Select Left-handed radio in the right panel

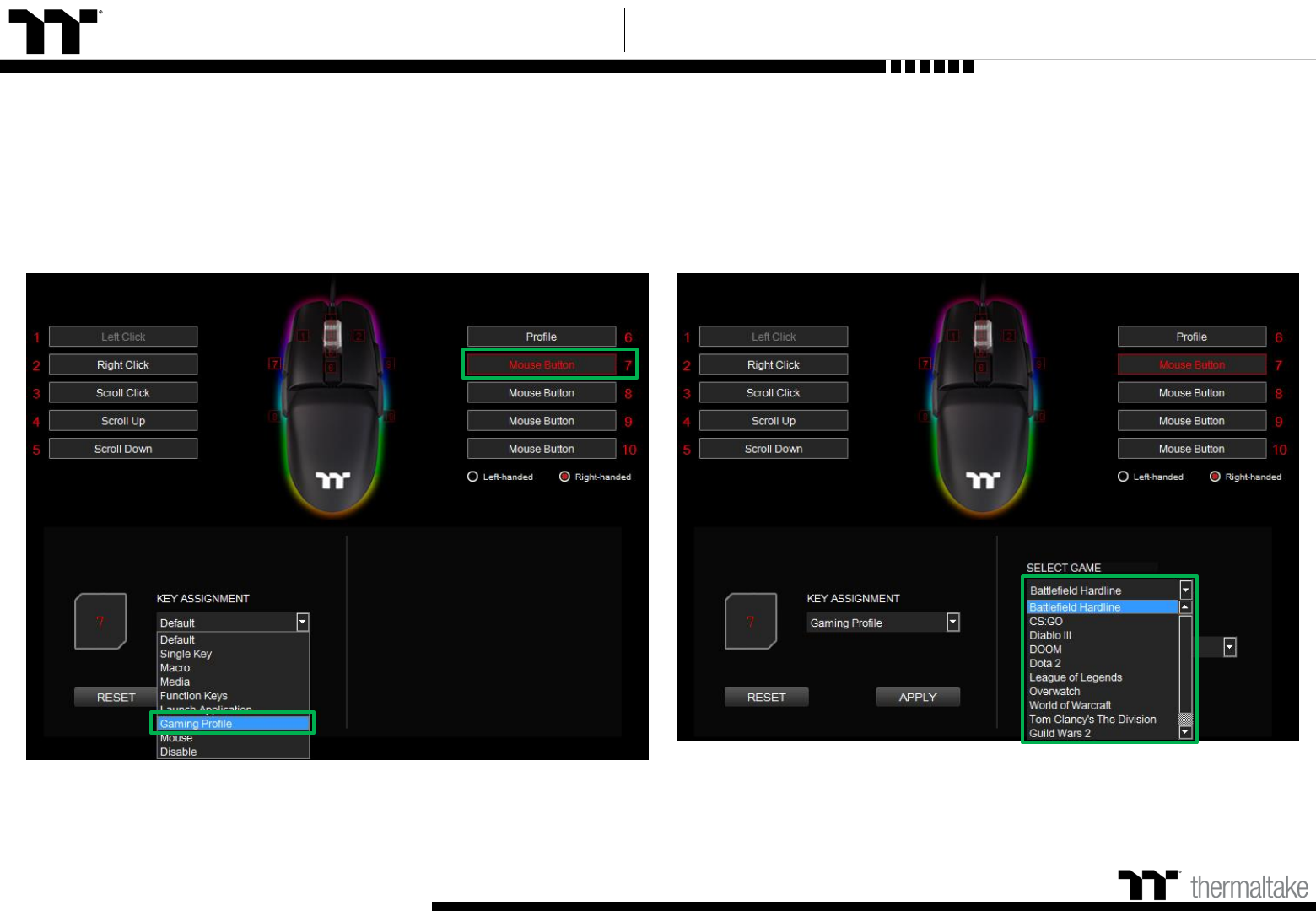click(1124, 477)
